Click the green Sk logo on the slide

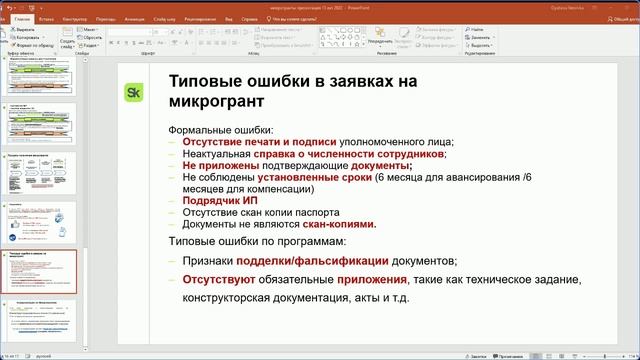point(134,93)
